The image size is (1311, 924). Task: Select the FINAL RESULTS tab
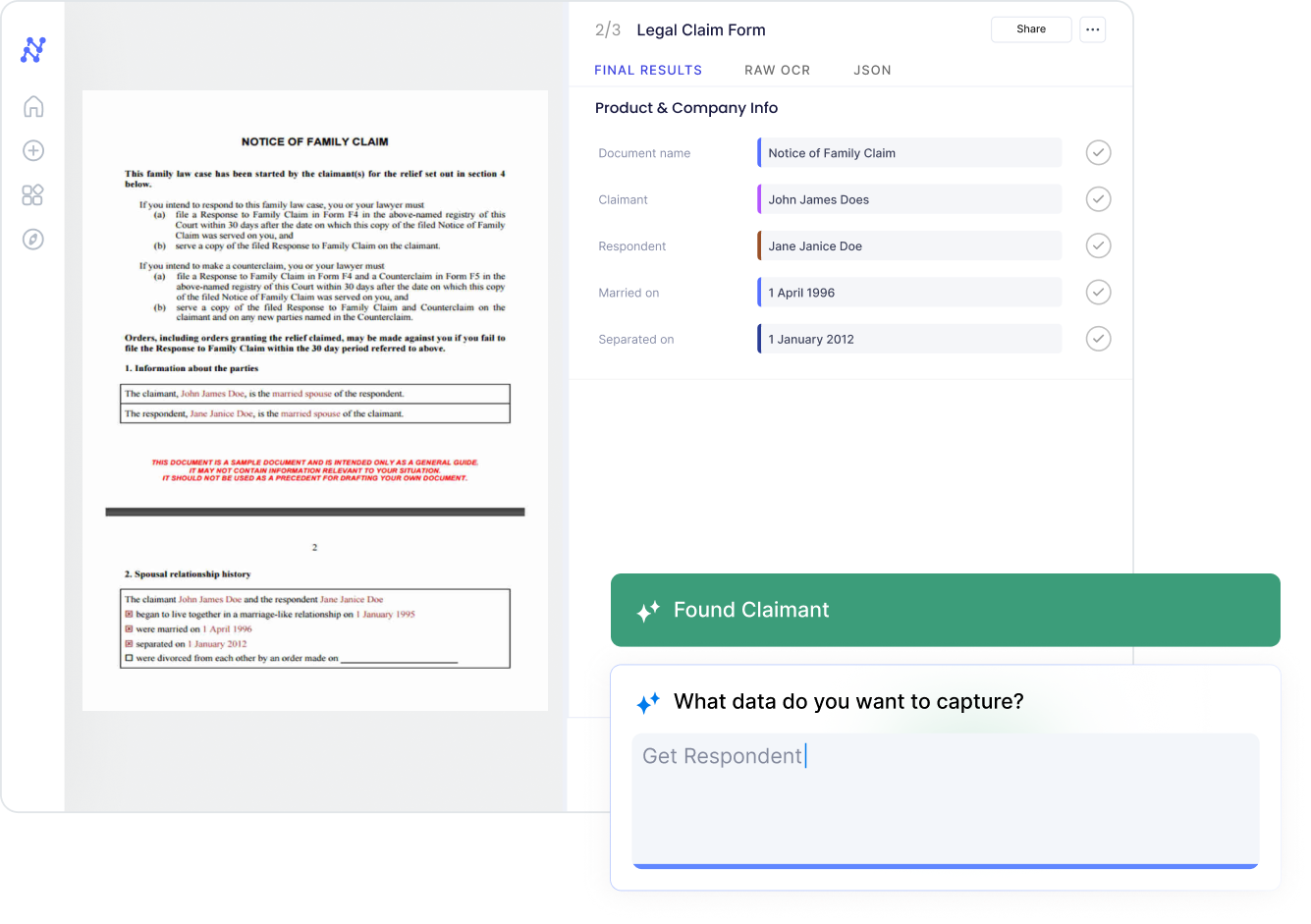point(648,70)
